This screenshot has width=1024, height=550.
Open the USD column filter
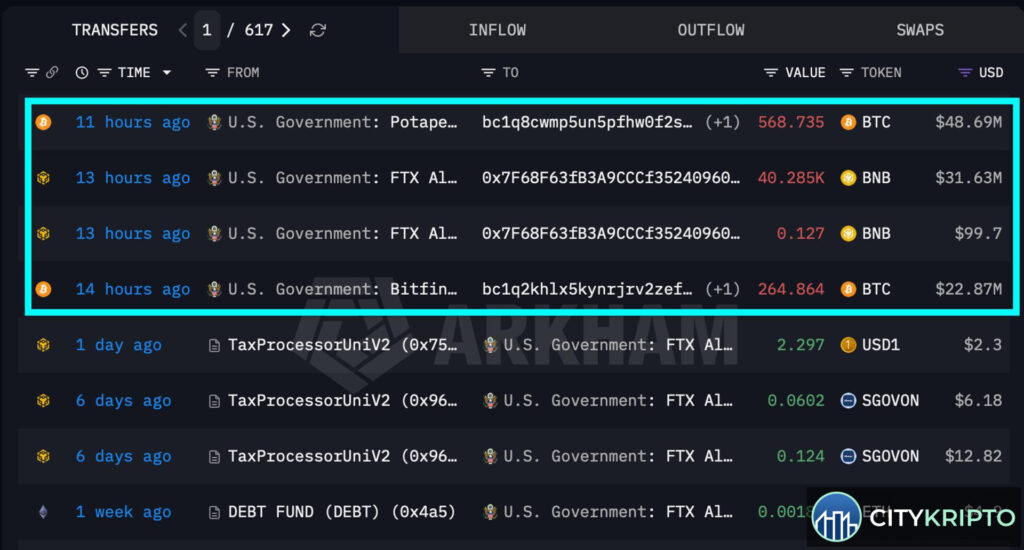click(x=965, y=73)
